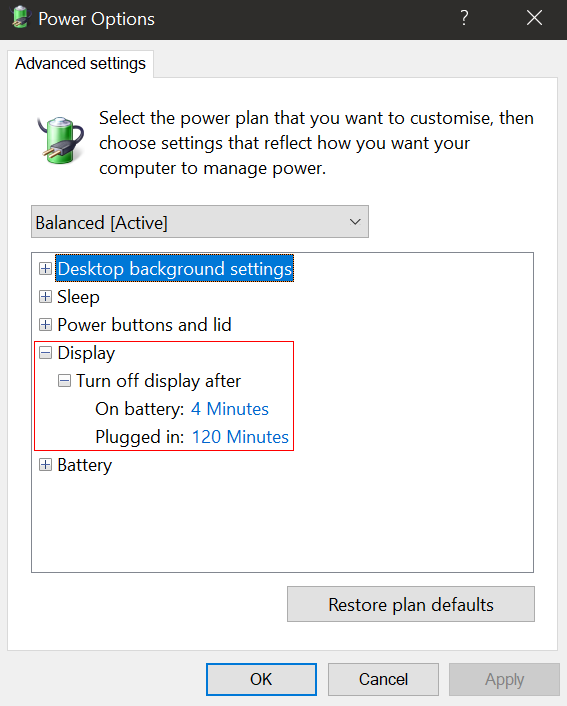The height and width of the screenshot is (706, 567).
Task: Click the Power Options title bar battery icon
Action: (20, 18)
